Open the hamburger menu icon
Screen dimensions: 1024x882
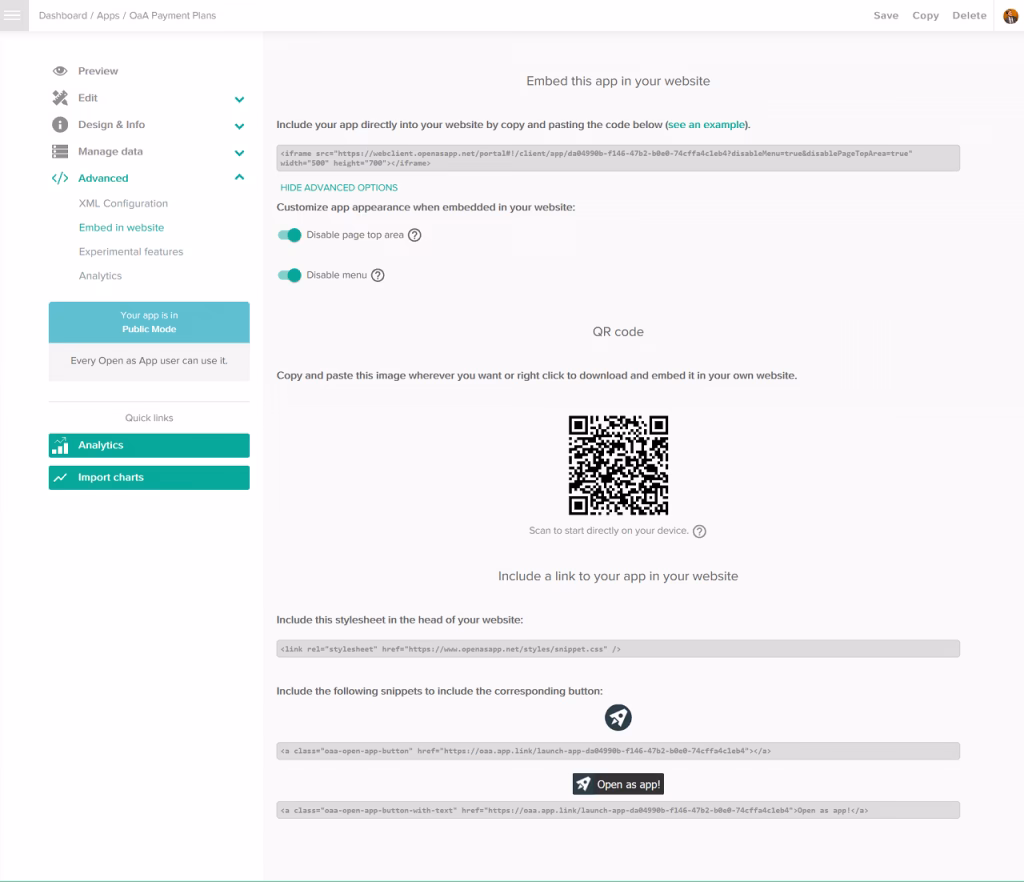[13, 15]
